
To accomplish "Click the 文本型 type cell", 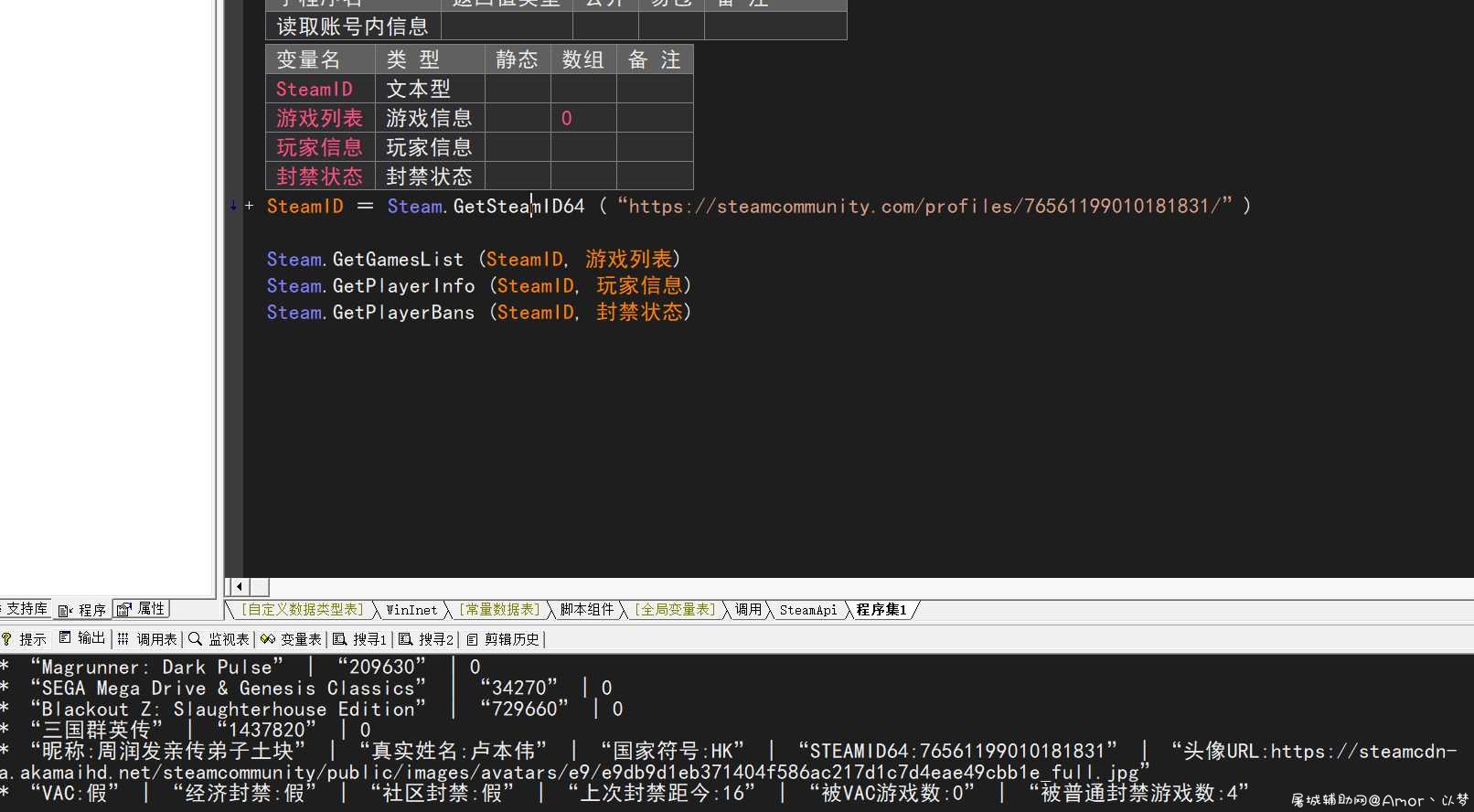I will pos(430,89).
